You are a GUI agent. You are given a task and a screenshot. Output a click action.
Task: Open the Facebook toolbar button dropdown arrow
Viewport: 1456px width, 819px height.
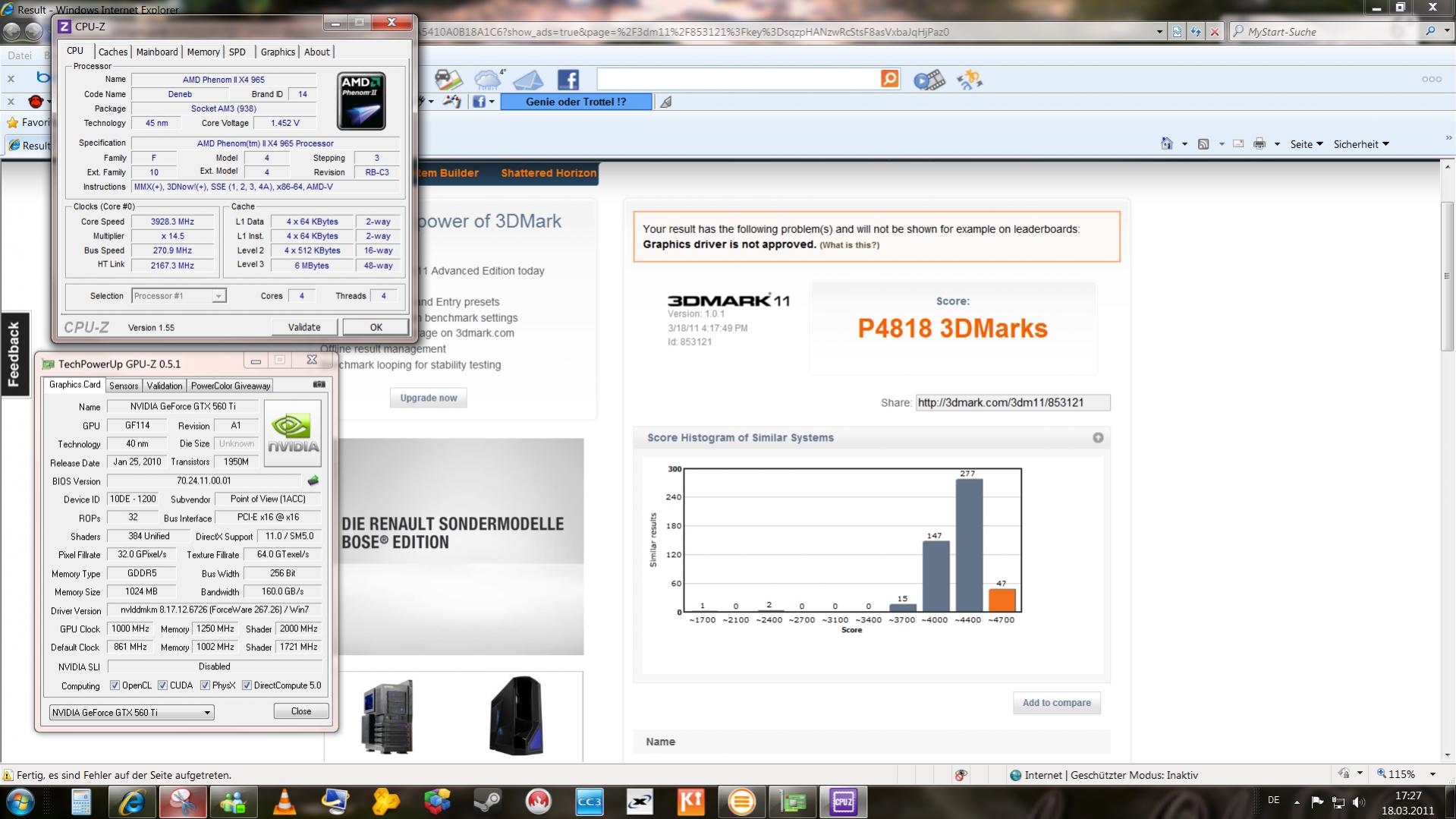[x=492, y=102]
